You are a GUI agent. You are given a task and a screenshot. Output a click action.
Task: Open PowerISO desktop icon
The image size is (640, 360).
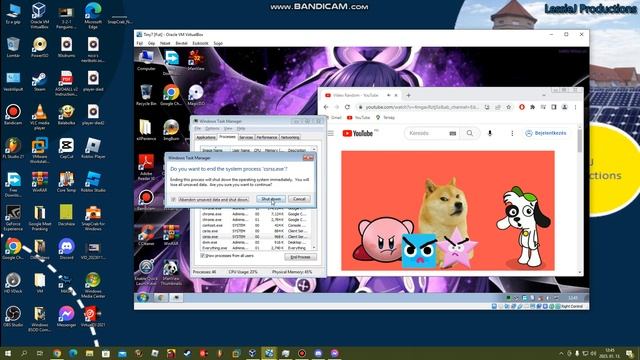pyautogui.click(x=40, y=47)
